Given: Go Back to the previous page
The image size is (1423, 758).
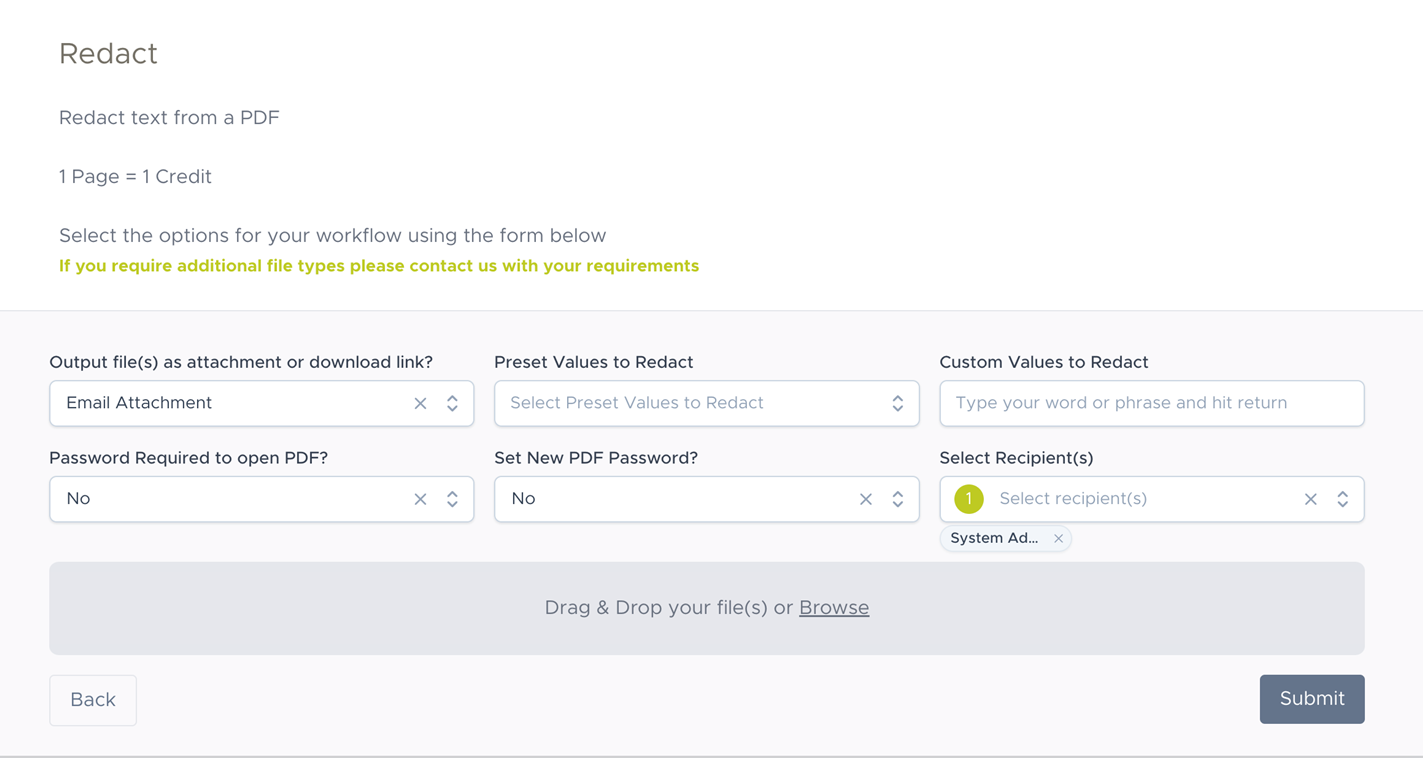Looking at the screenshot, I should pyautogui.click(x=93, y=700).
